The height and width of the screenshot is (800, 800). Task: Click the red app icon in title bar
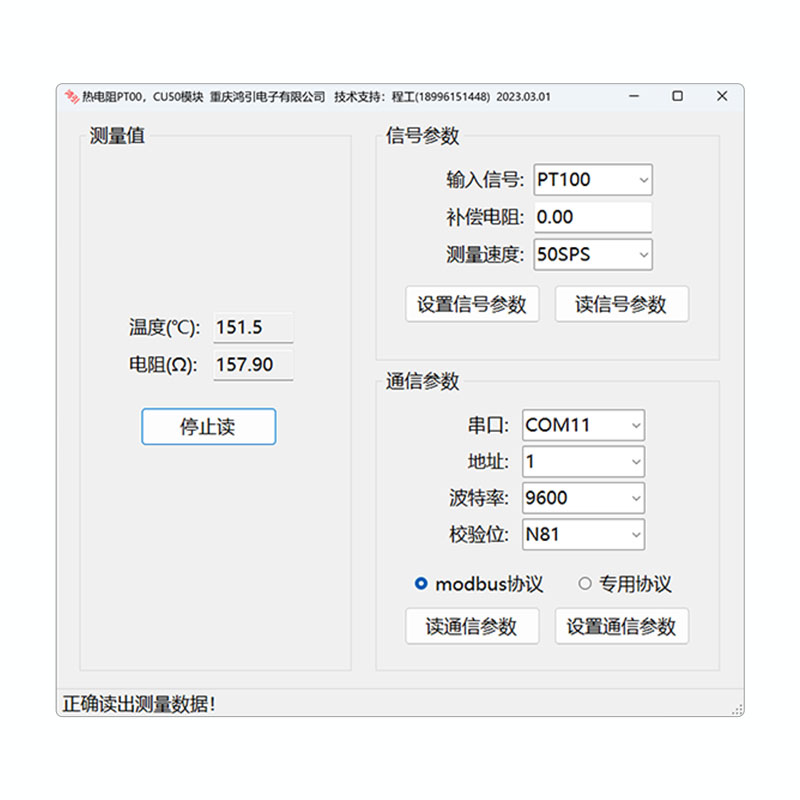(71, 96)
